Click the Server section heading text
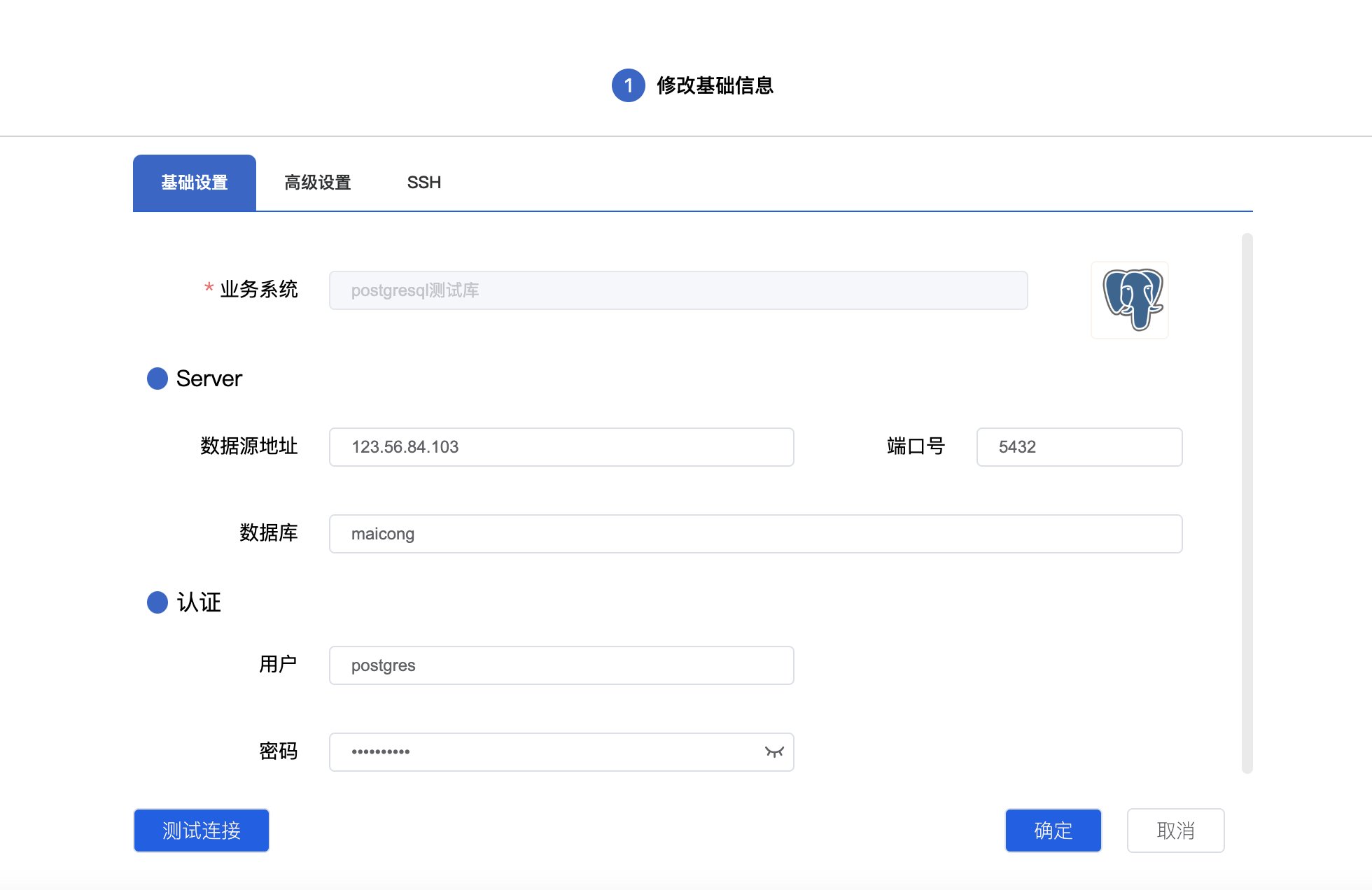This screenshot has height=890, width=1372. click(x=209, y=379)
